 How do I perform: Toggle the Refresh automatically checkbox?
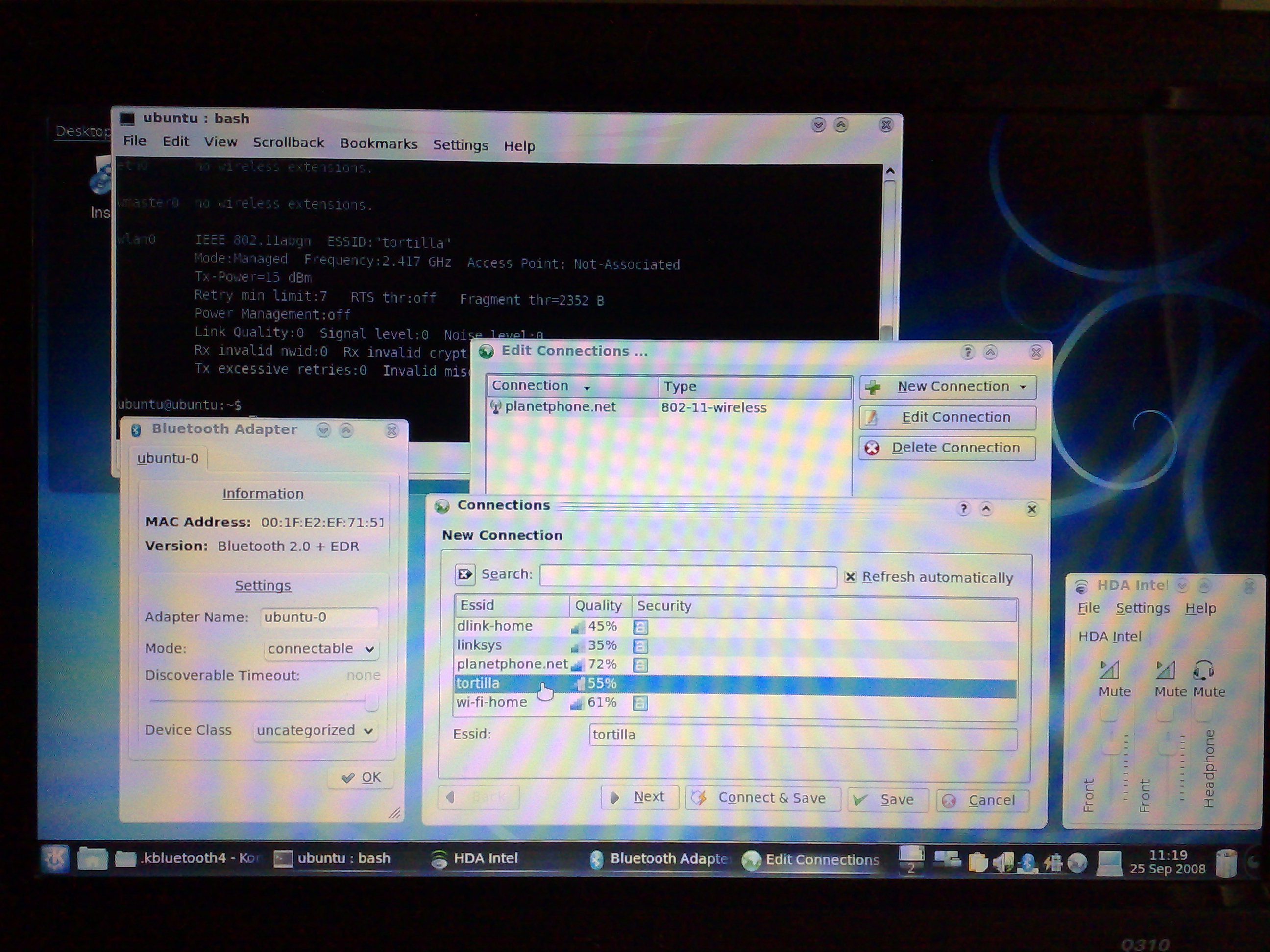850,577
